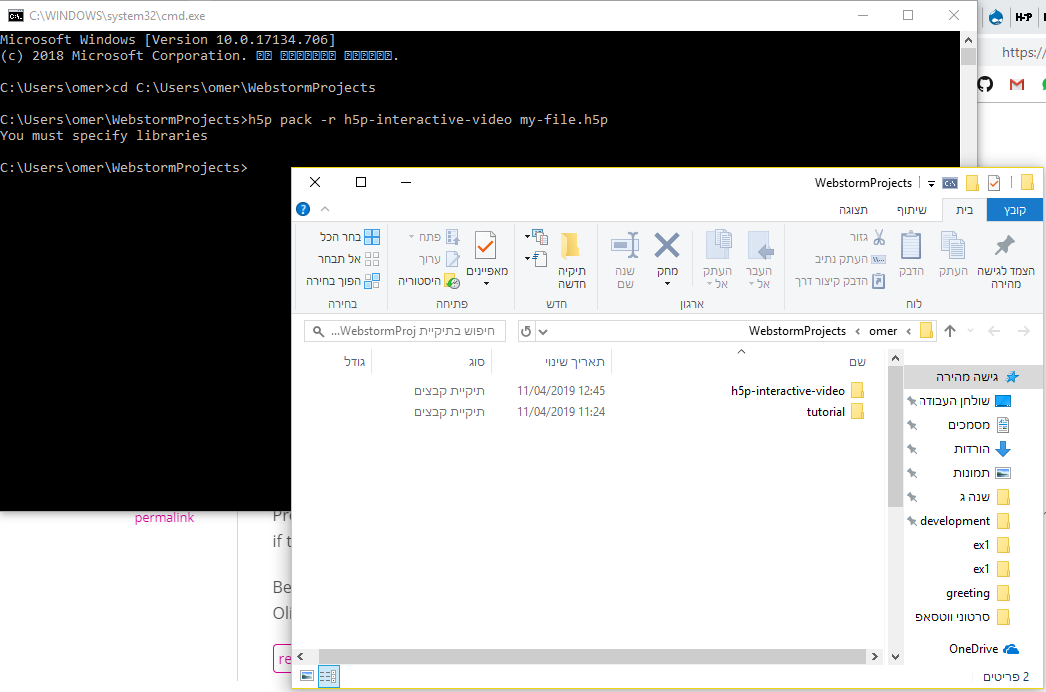Switch to the Home (בית) ribbon tab
The width and height of the screenshot is (1046, 692).
click(x=964, y=210)
